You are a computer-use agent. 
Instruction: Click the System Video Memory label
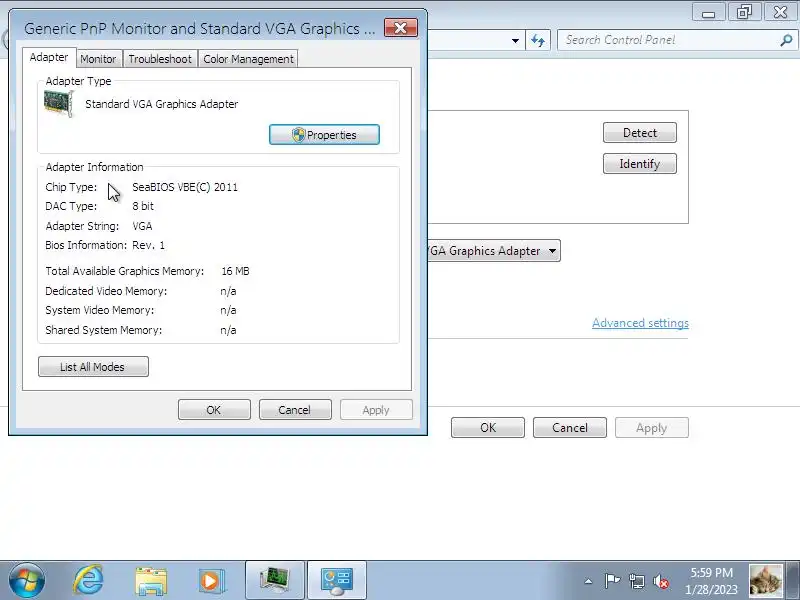click(99, 310)
